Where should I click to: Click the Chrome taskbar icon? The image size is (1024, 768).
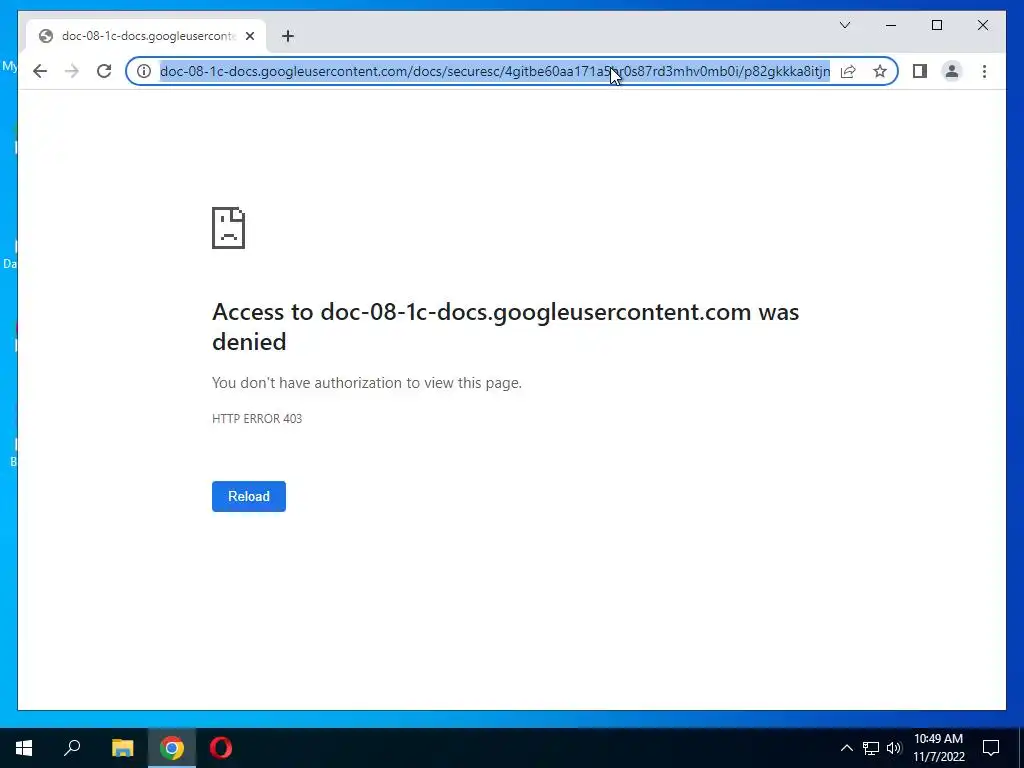click(x=172, y=748)
